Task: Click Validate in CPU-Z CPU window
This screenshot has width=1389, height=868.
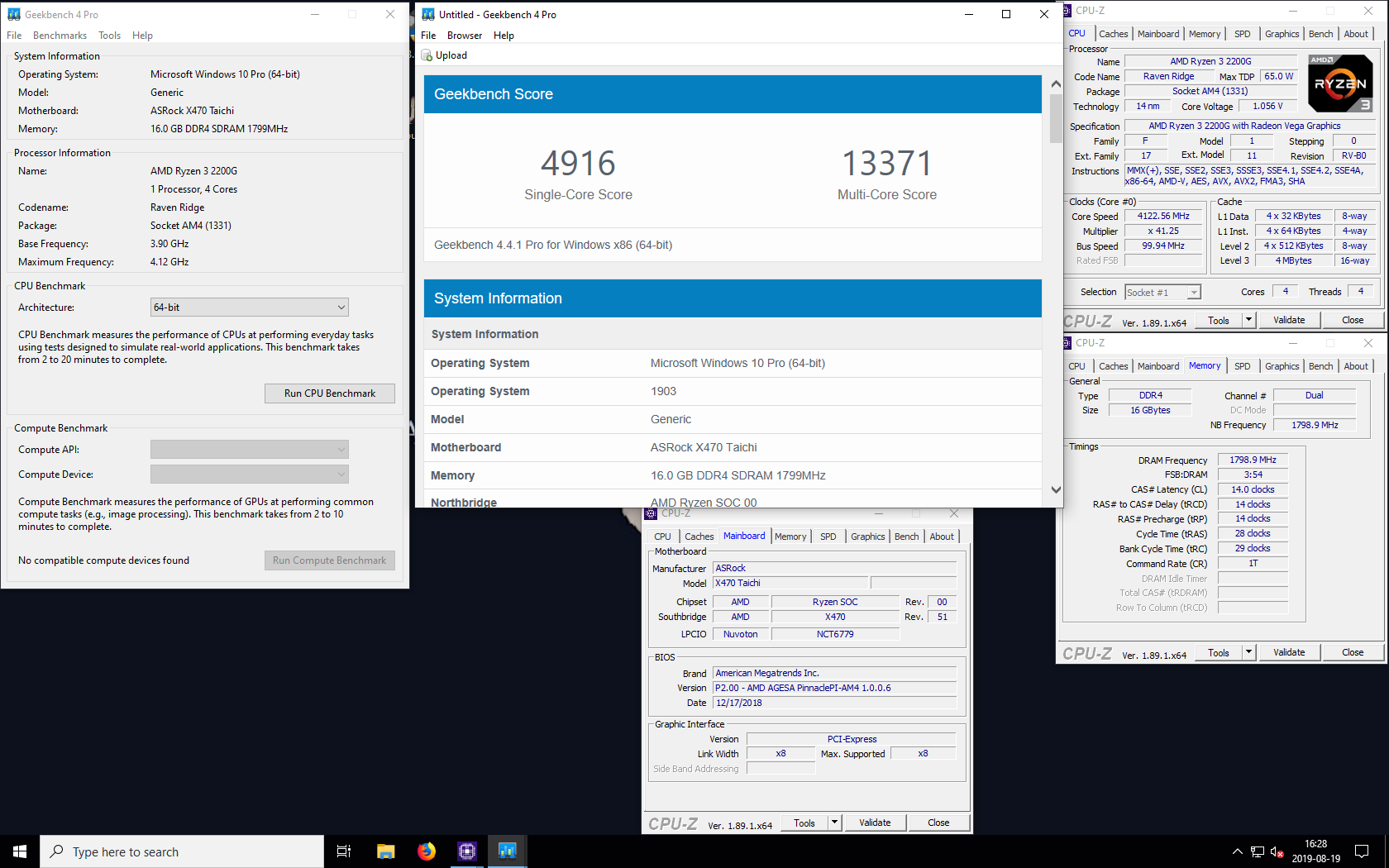Action: (x=1289, y=320)
